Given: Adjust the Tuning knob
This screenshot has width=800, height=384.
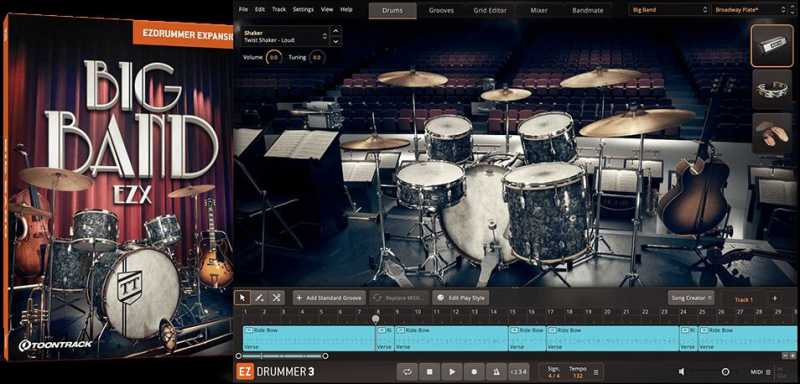Looking at the screenshot, I should click(317, 58).
